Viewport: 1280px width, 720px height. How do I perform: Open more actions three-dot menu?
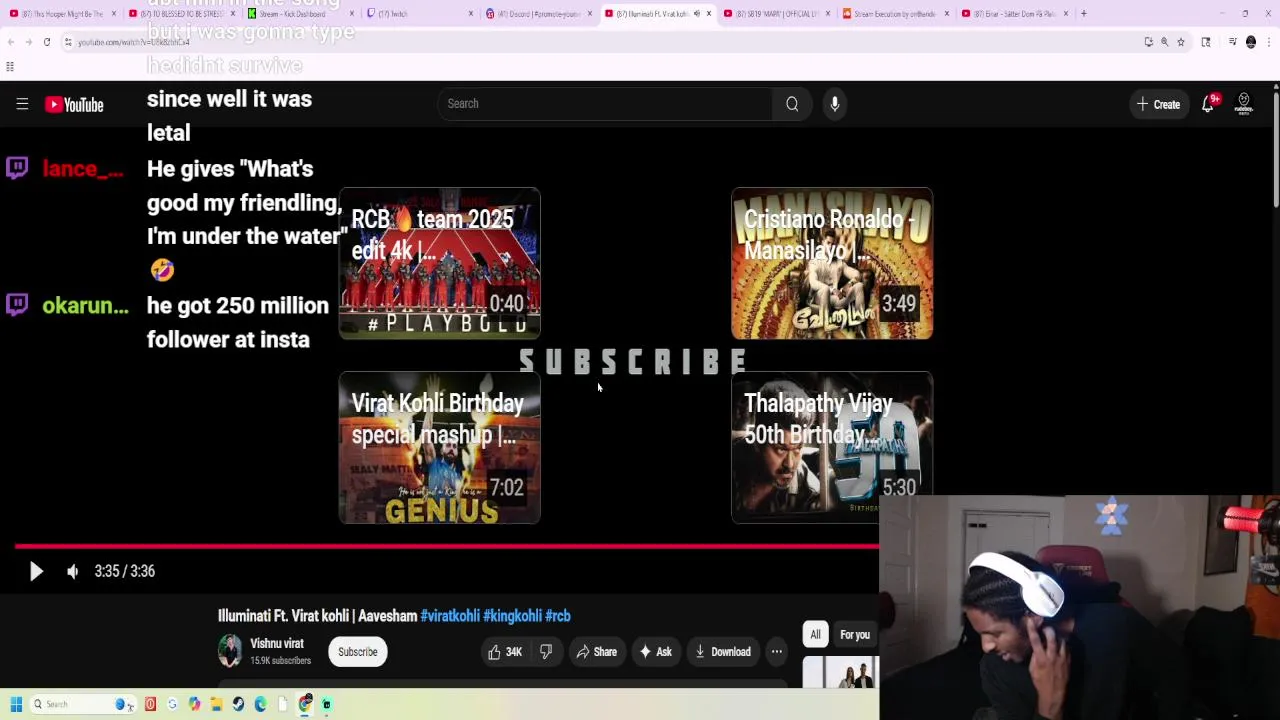pos(776,652)
